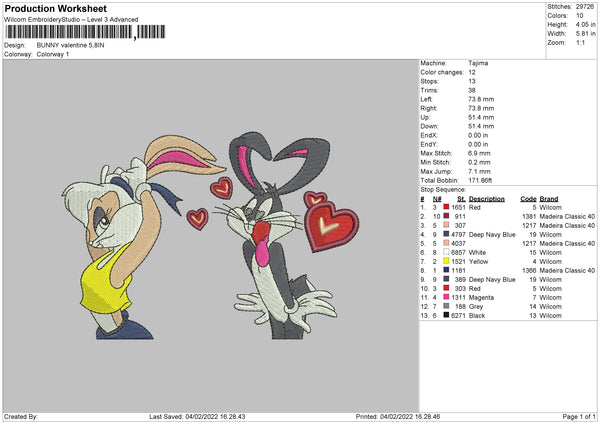The width and height of the screenshot is (600, 424).
Task: Click the peach swatch for thread 4037
Action: pos(446,243)
